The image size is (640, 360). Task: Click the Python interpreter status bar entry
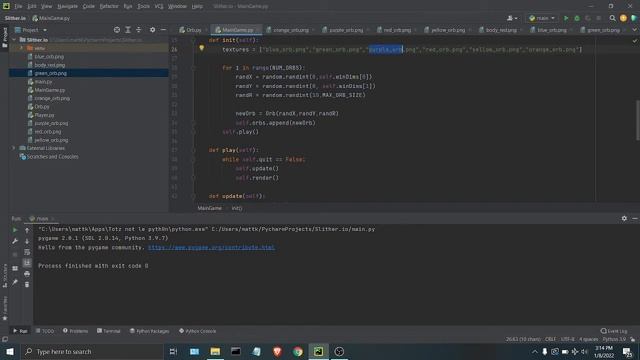(614, 339)
